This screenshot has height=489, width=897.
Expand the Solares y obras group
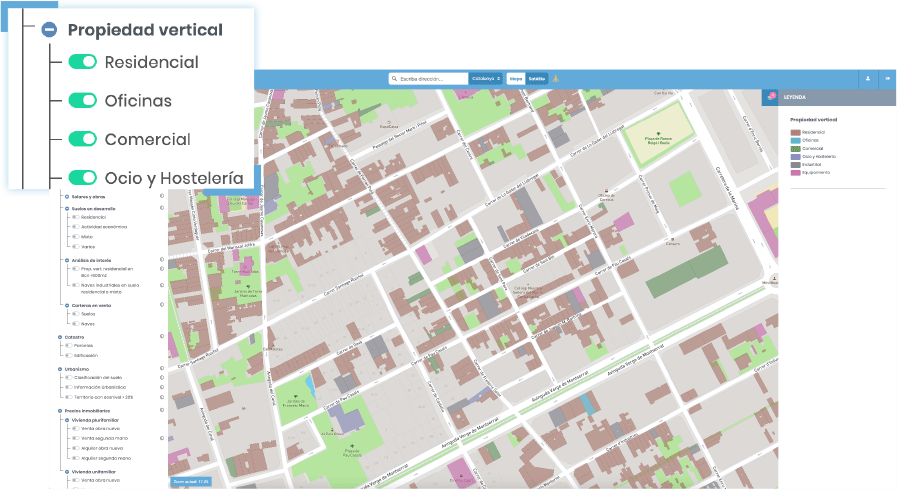pyautogui.click(x=67, y=197)
